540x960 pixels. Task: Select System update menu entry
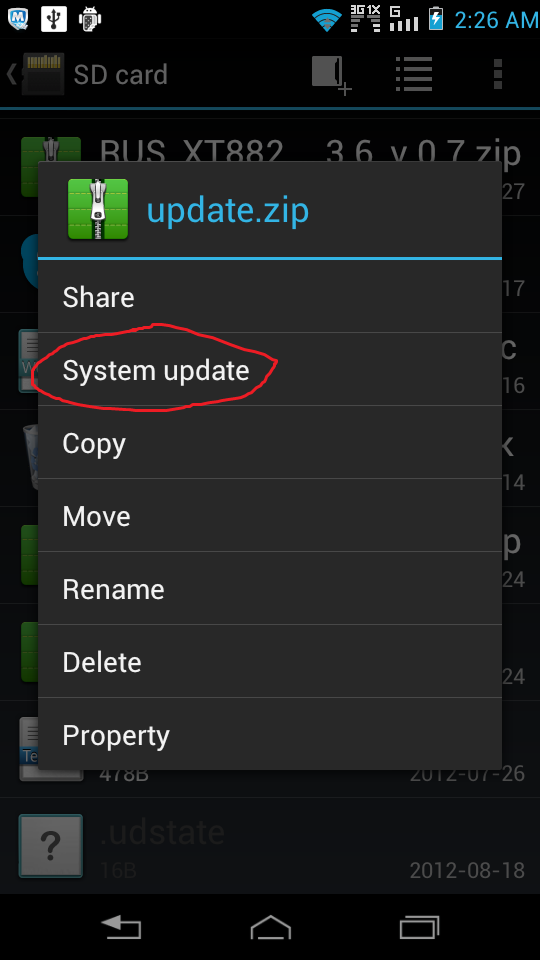coord(270,370)
